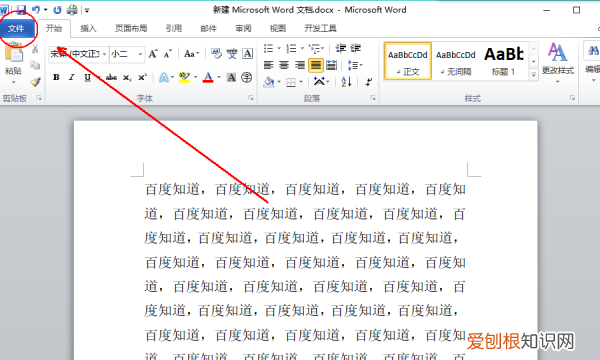Screen dimensions: 600x360
Task: Select the 无间隔 style thumbnail
Action: point(455,61)
